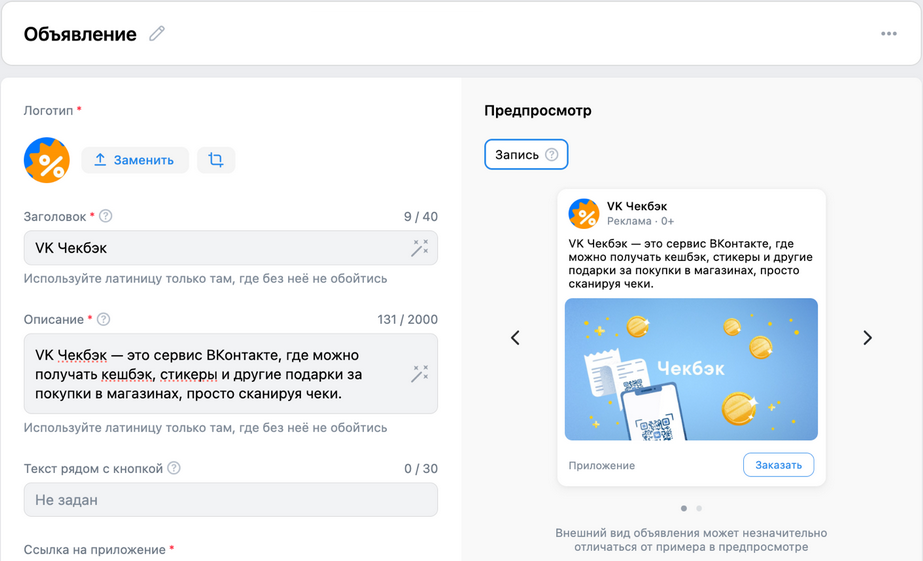Show help for Заголовок field

click(x=105, y=216)
